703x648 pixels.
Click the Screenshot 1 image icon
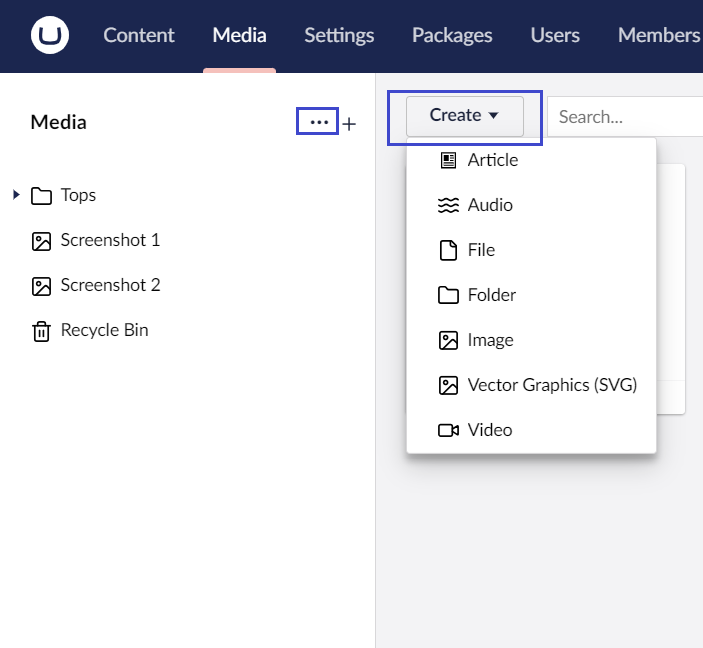pos(41,241)
